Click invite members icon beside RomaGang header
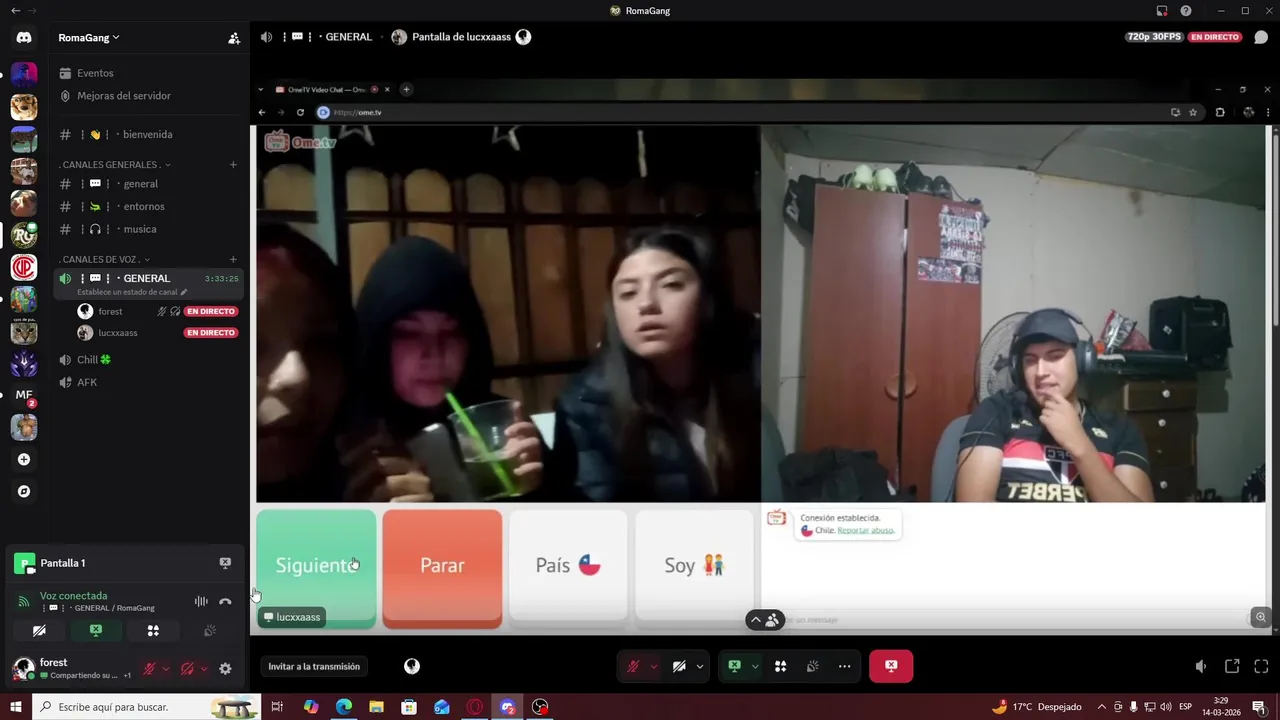Image resolution: width=1280 pixels, height=720 pixels. (234, 38)
